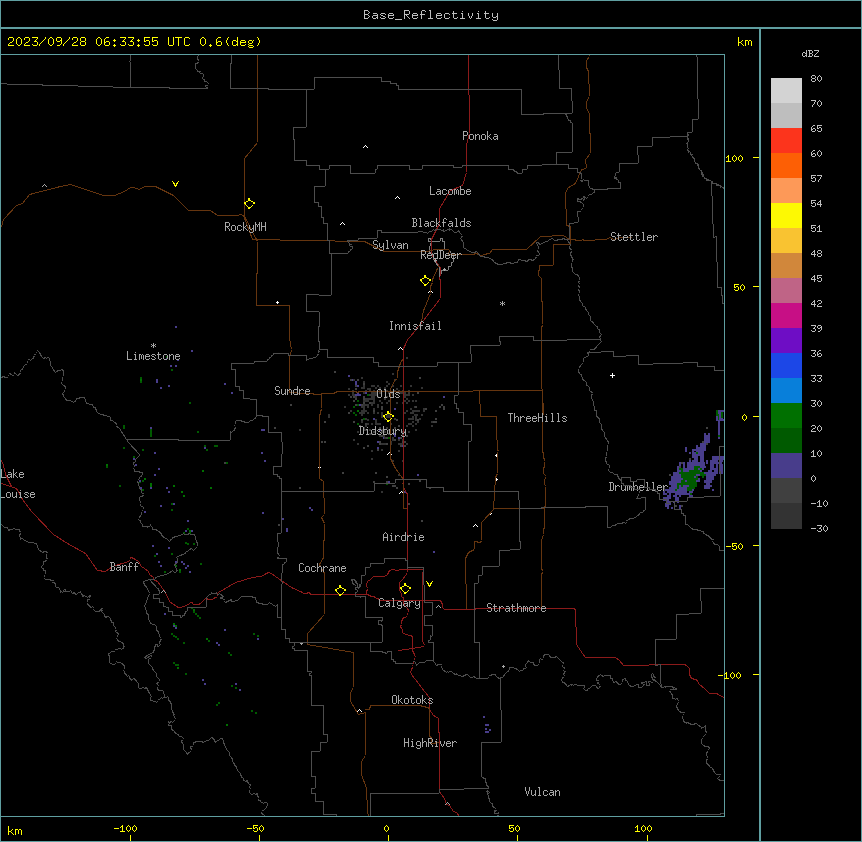
Task: Click the 50 tick on the bottom axis
Action: [x=514, y=828]
